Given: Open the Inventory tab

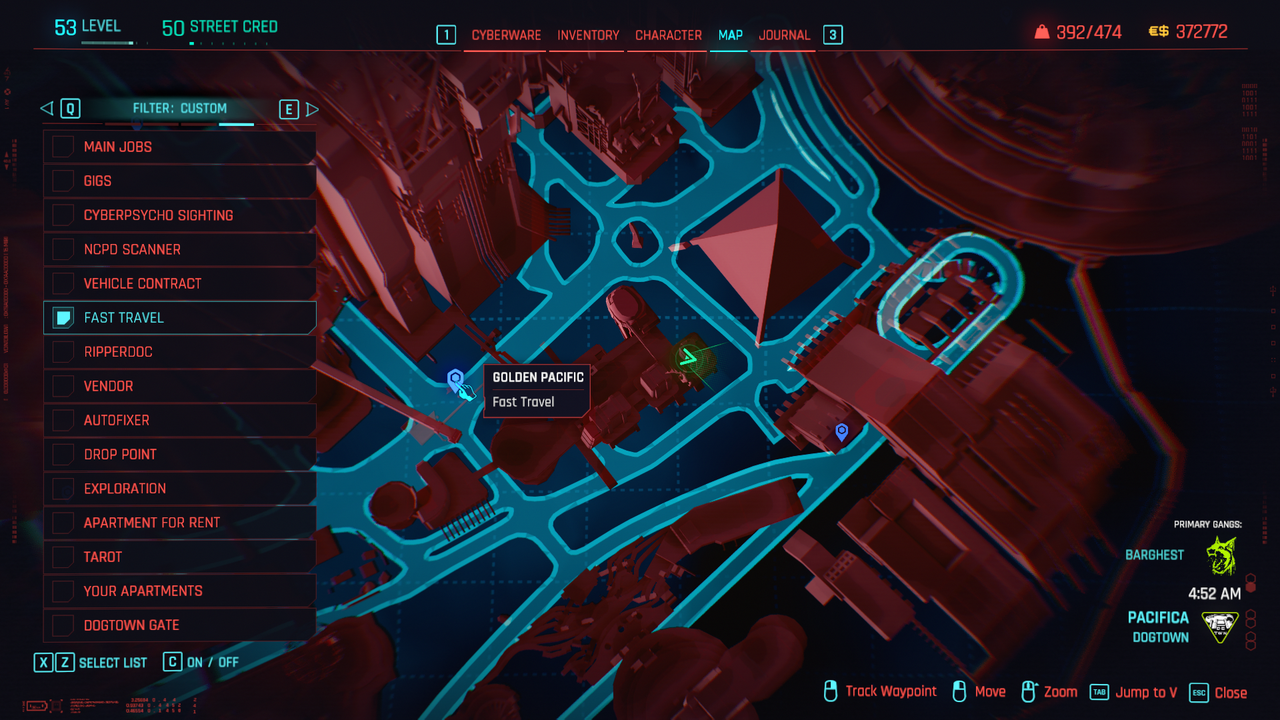Looking at the screenshot, I should [588, 35].
